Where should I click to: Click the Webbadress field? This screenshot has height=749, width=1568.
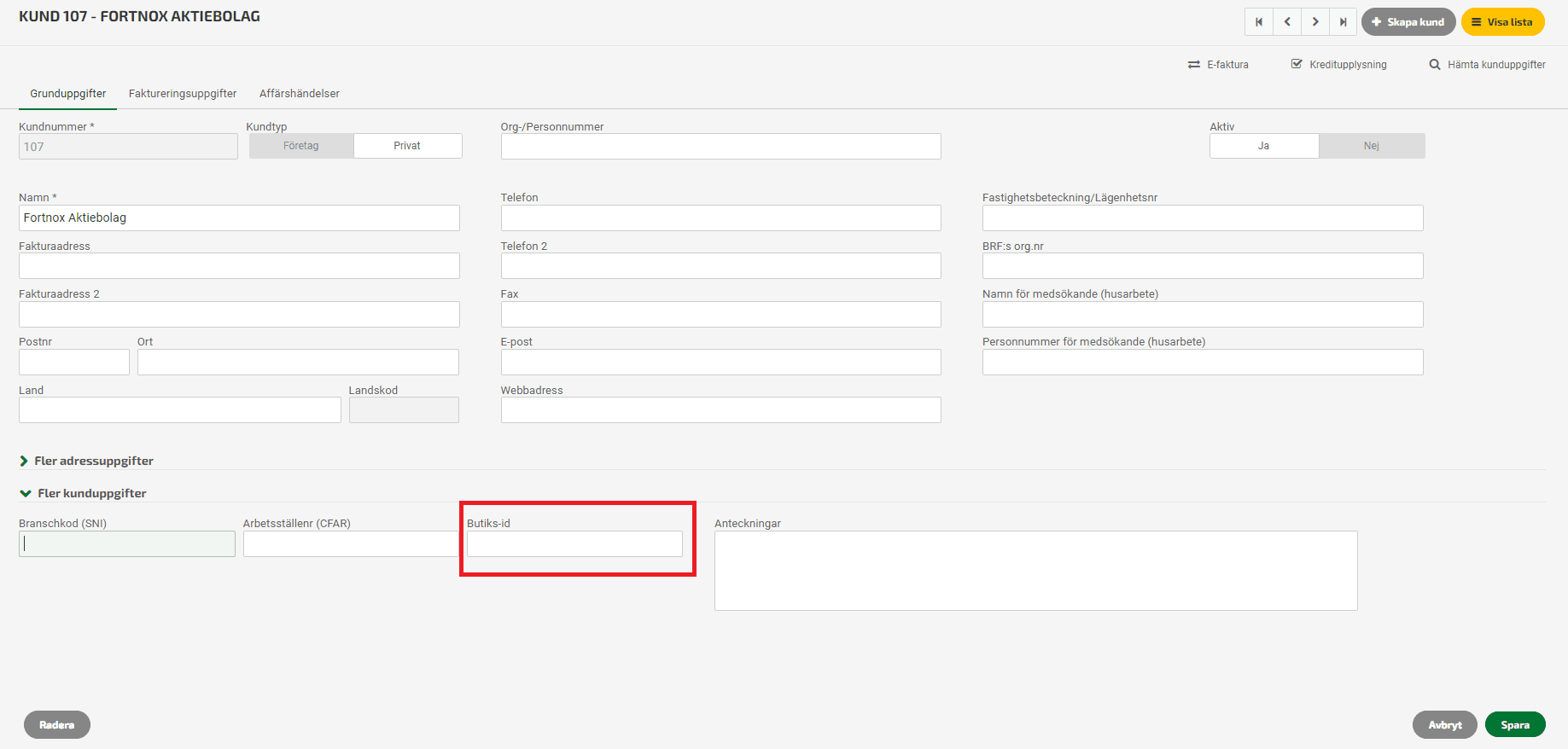point(720,409)
